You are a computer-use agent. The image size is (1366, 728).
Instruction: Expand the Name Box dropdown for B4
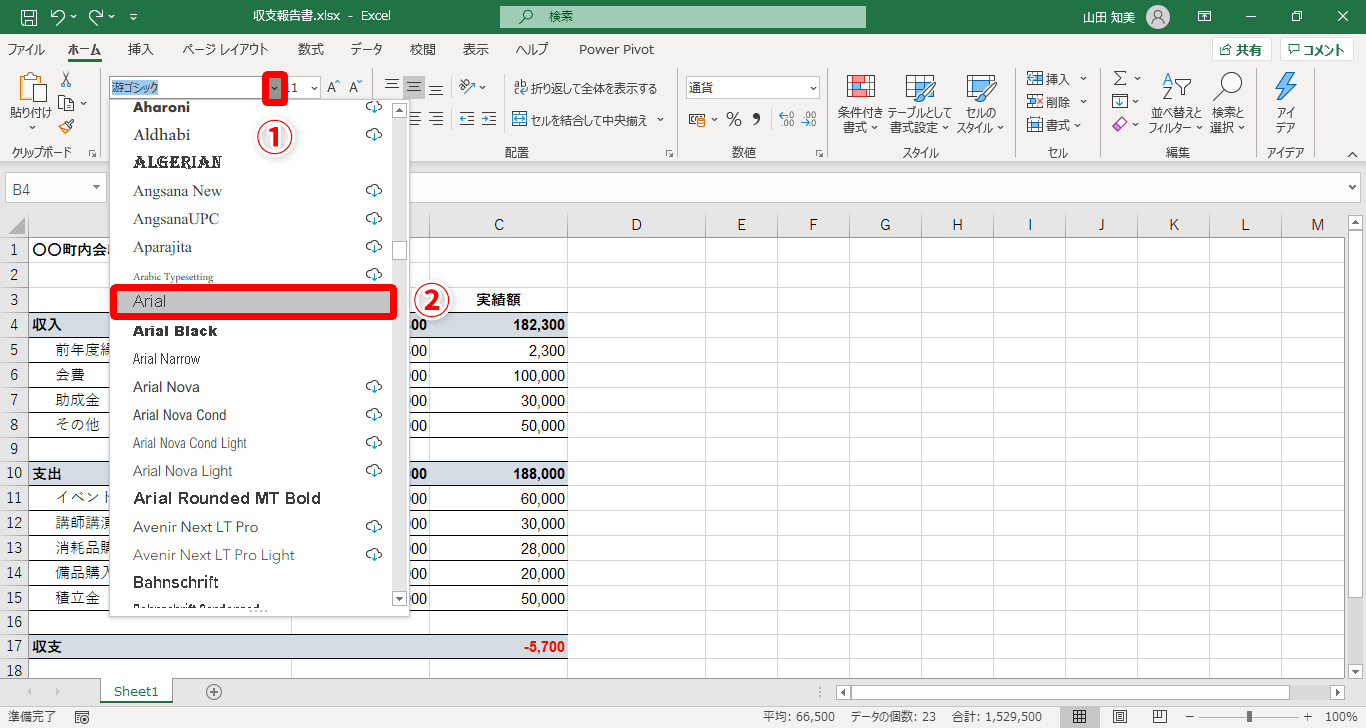coord(97,188)
